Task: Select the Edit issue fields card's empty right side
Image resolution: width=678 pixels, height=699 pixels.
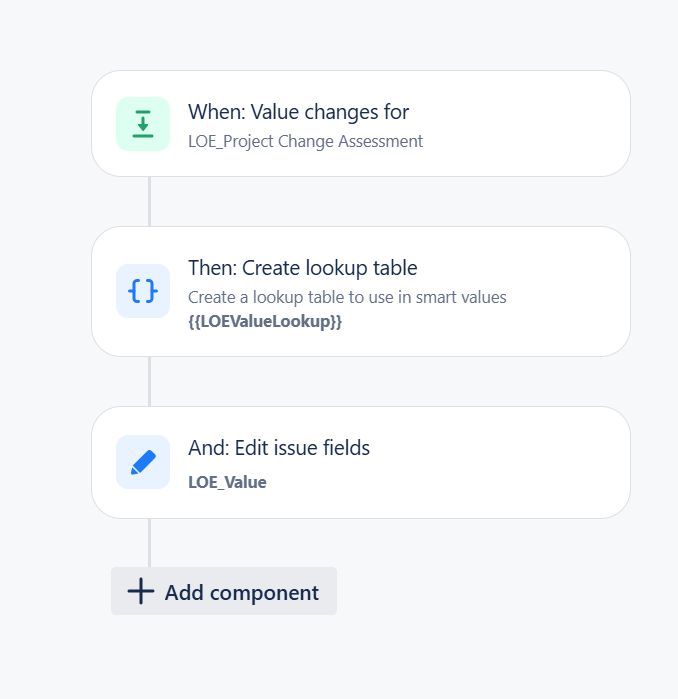Action: 499,462
